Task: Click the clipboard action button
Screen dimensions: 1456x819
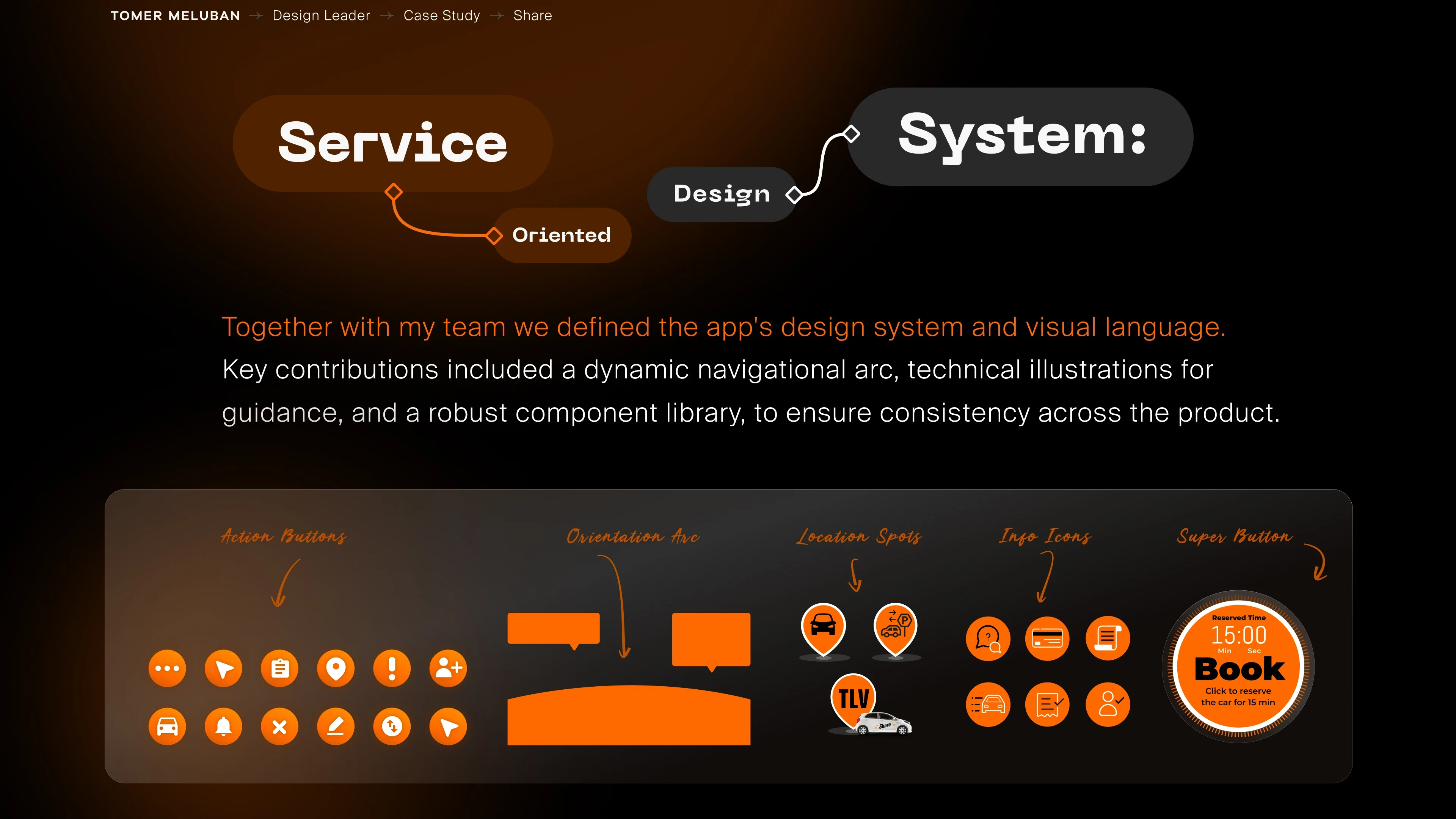Action: coord(279,668)
